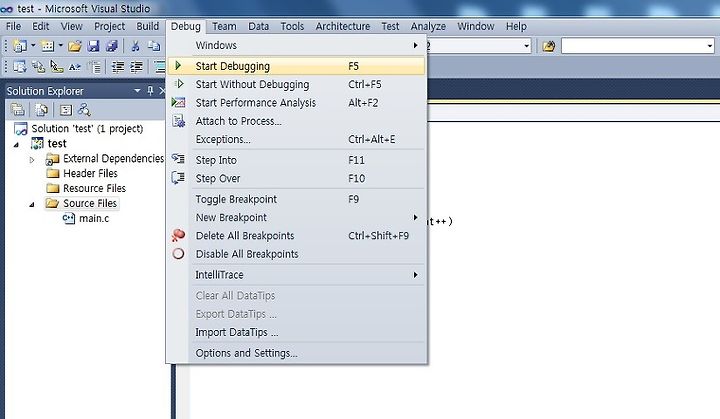Open the find combo box dropdown arrow
Viewport: 720px width, 419px height.
tap(710, 46)
